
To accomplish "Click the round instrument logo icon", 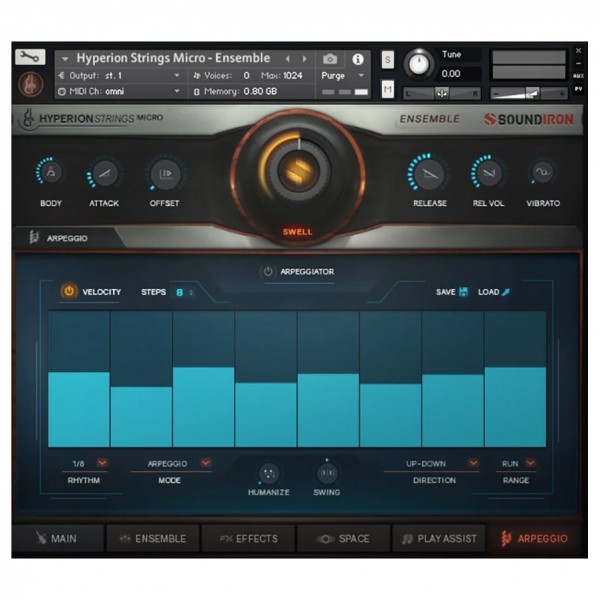I will [31, 84].
